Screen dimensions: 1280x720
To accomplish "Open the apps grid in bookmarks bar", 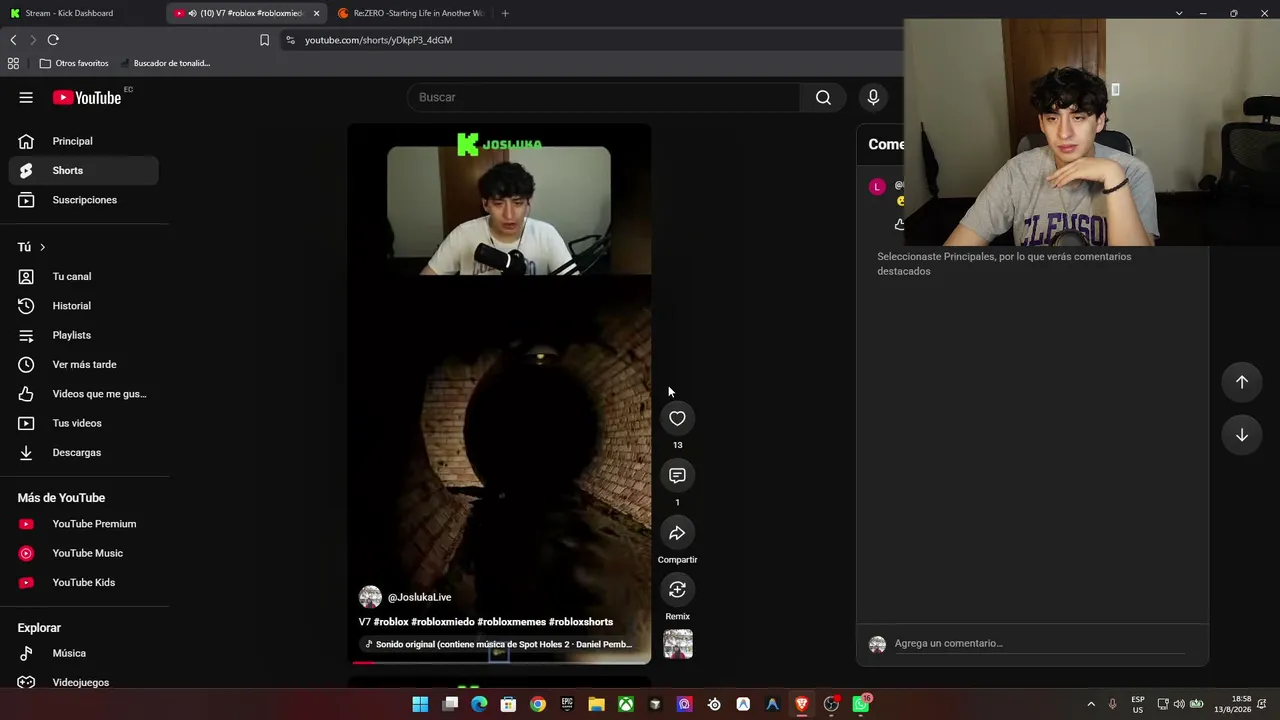I will (x=13, y=63).
